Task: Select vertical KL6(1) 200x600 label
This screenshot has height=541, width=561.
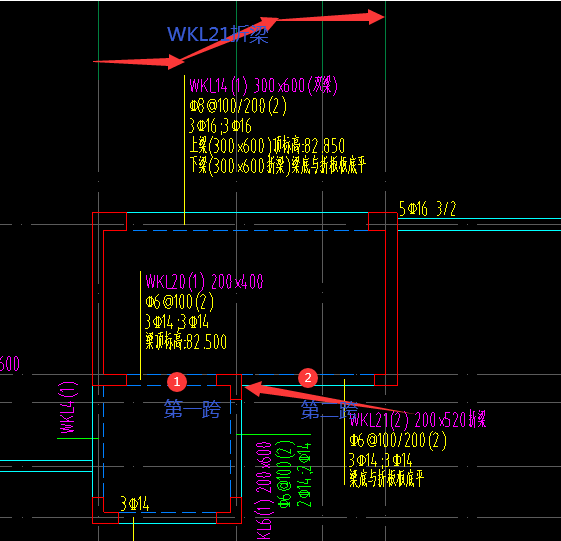Action: (264, 492)
